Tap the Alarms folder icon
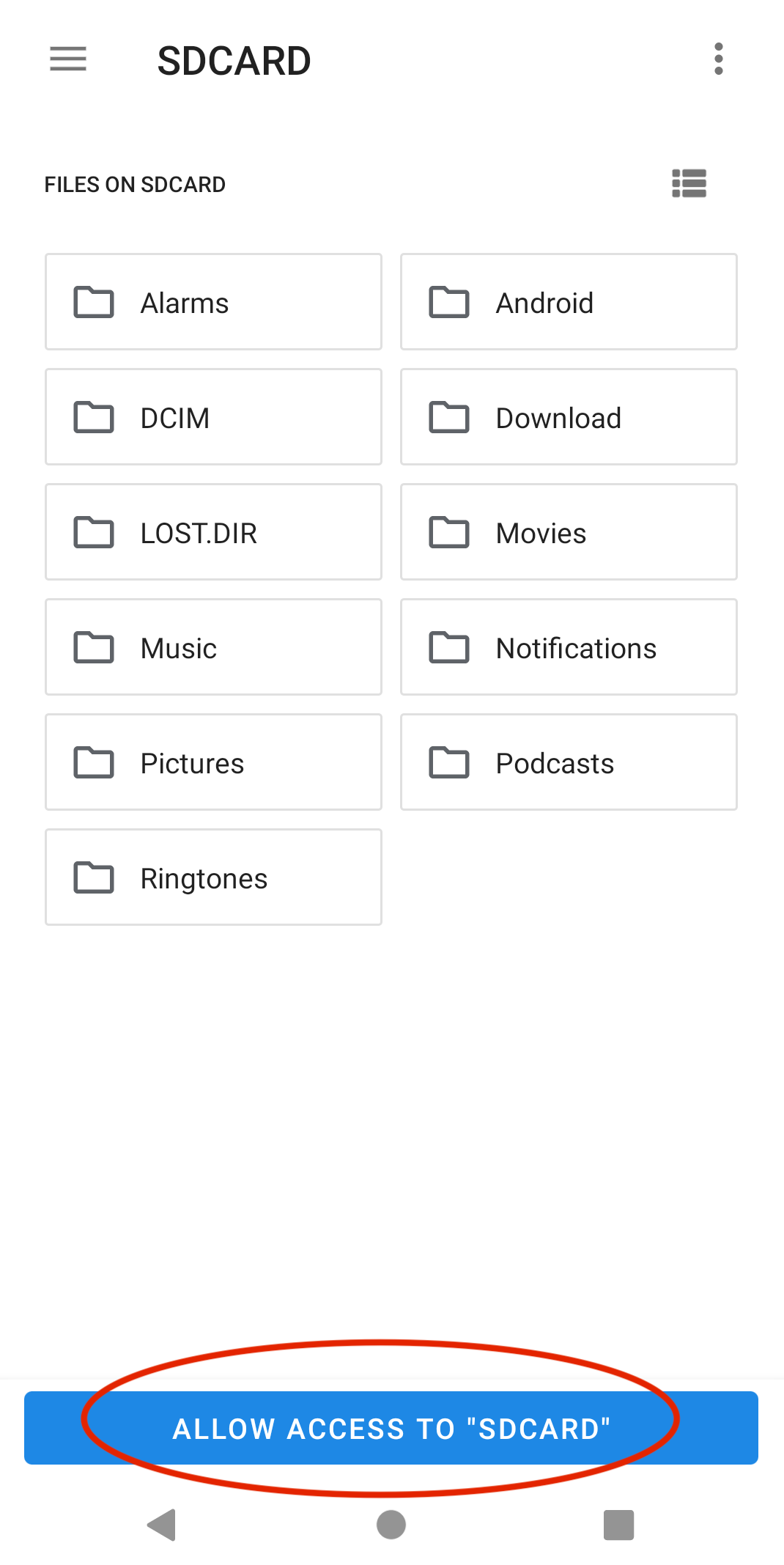 (94, 302)
